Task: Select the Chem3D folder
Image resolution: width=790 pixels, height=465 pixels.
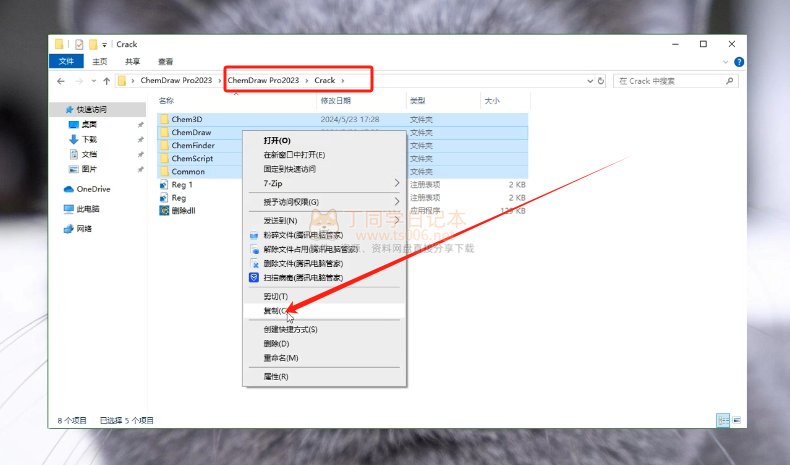Action: (x=187, y=119)
